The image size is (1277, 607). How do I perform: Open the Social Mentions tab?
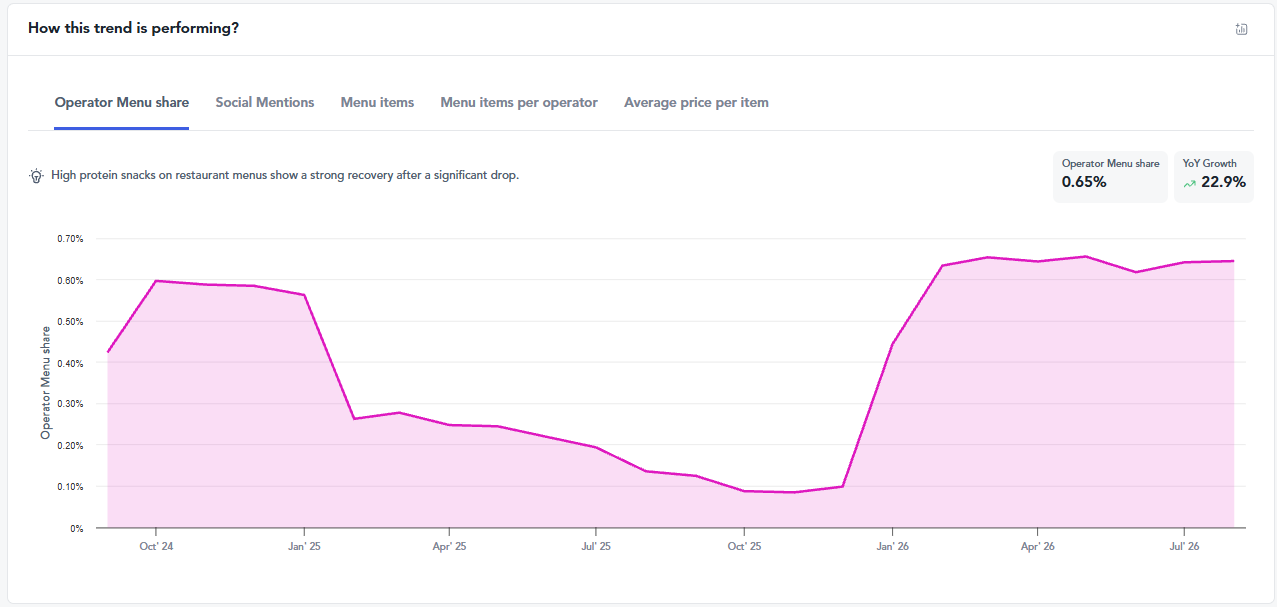coord(265,102)
